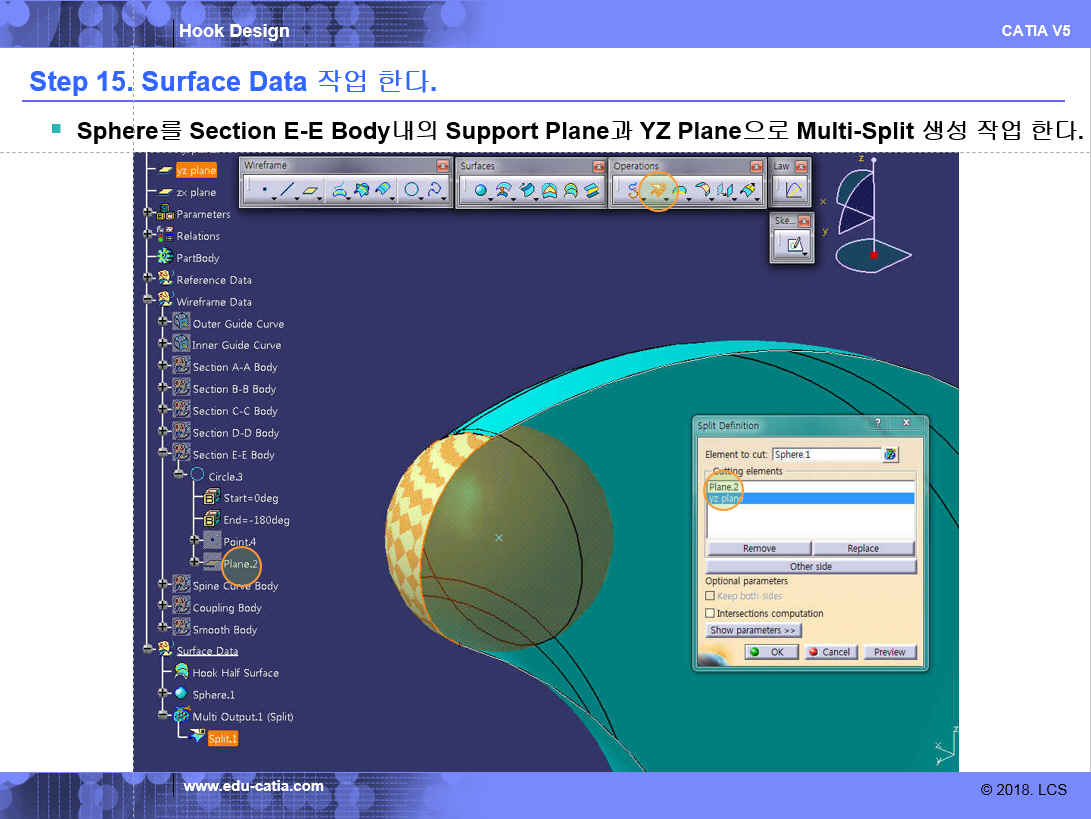Image resolution: width=1091 pixels, height=819 pixels.
Task: Click Show parameters >> button
Action: tap(753, 631)
